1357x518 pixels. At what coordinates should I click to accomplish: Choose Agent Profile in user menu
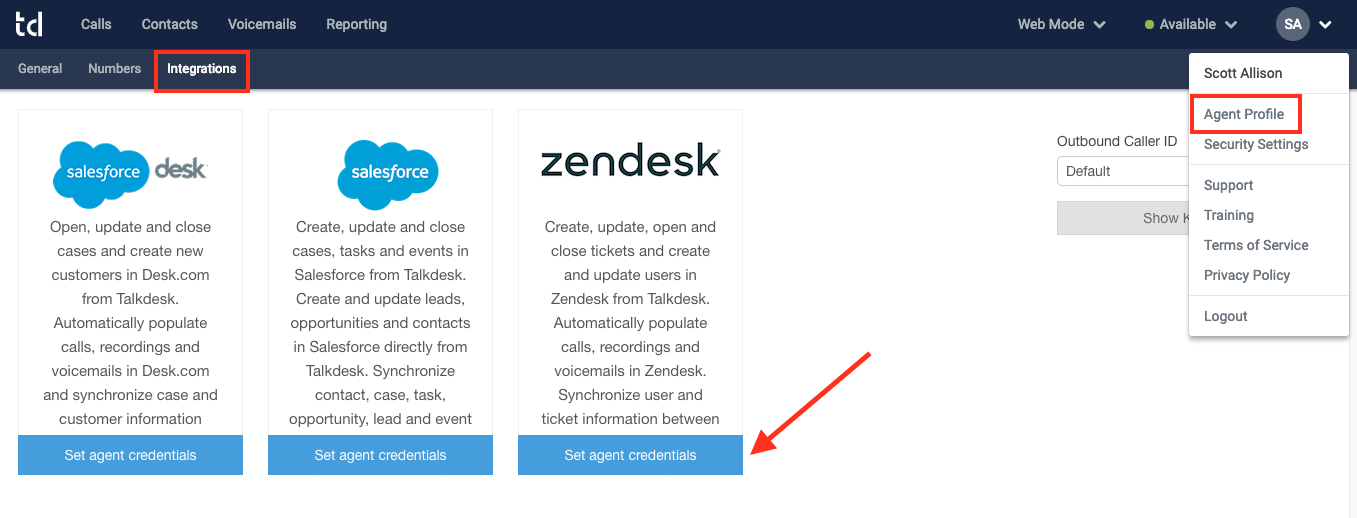[x=1244, y=114]
